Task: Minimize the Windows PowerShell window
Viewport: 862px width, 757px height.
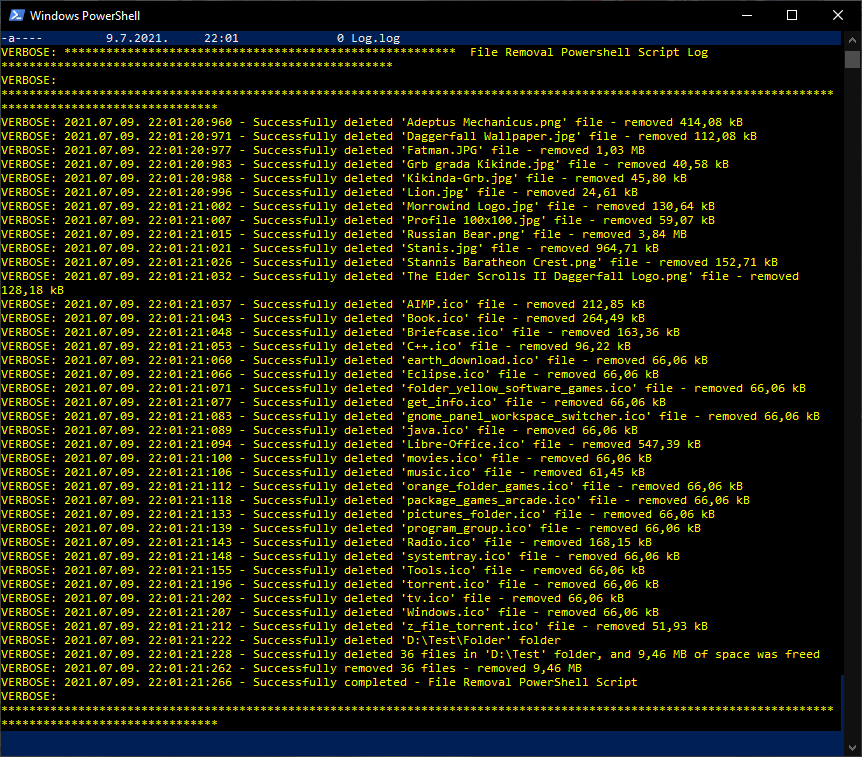Action: [746, 15]
